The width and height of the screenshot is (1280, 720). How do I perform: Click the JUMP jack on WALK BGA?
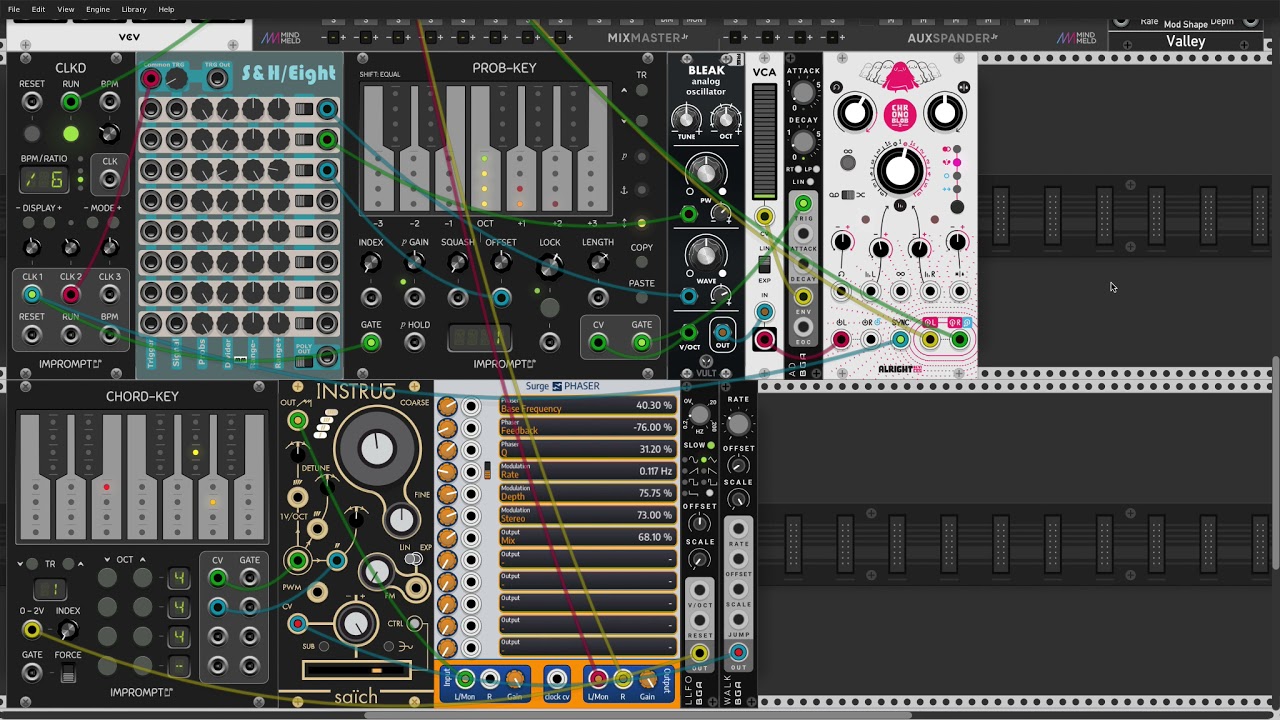pos(738,622)
